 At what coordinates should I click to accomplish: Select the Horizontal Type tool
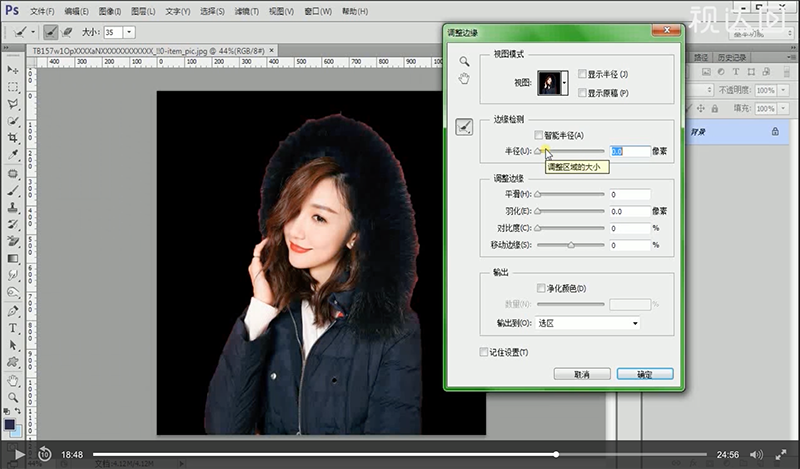pyautogui.click(x=13, y=328)
